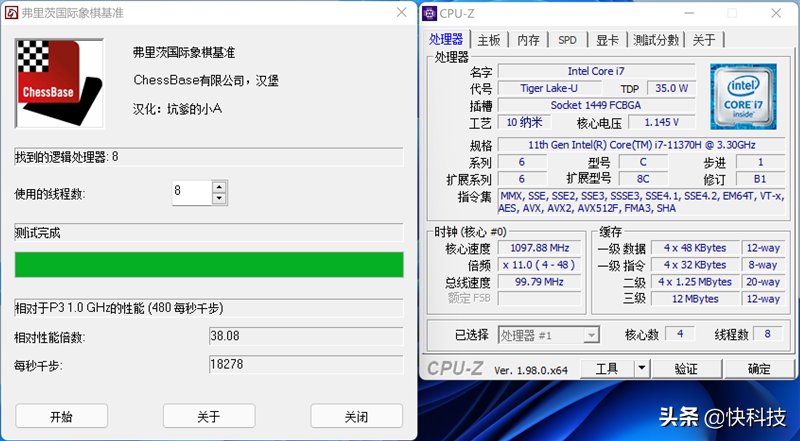Click the code name Tiger Lake-U
Image resolution: width=800 pixels, height=441 pixels.
pyautogui.click(x=549, y=88)
